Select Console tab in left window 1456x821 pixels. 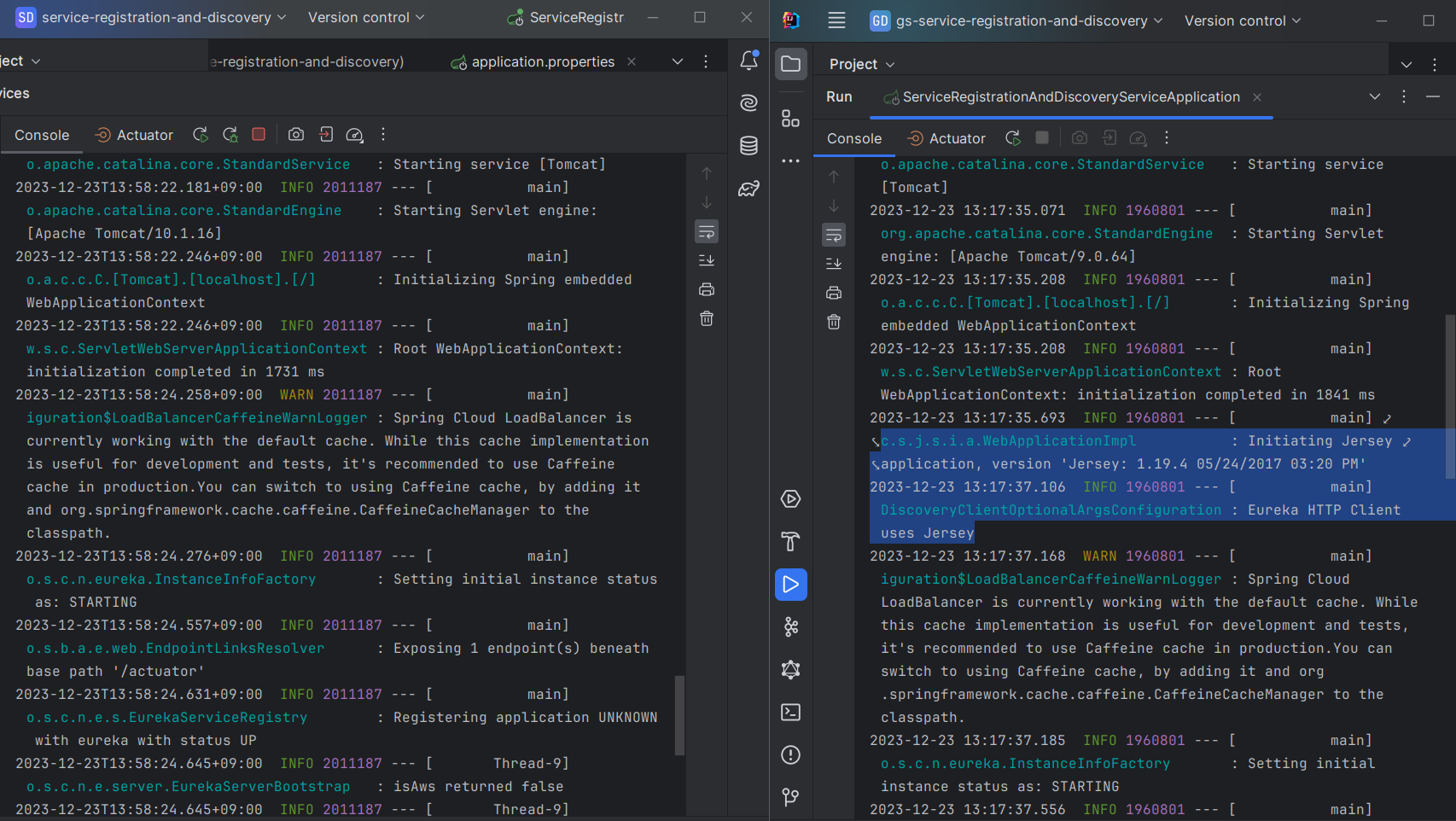pos(42,135)
